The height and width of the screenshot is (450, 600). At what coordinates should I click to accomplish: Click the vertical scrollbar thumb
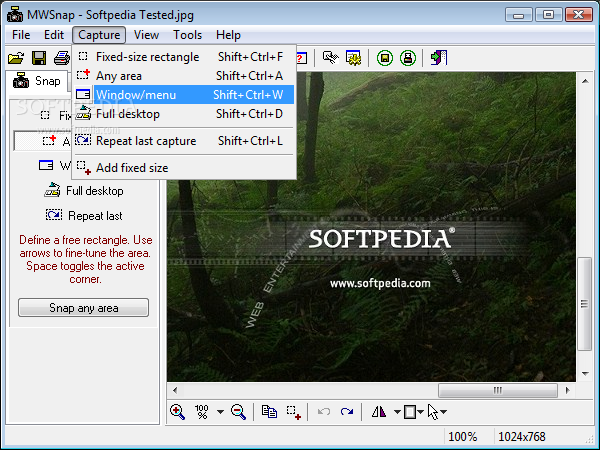[584, 304]
